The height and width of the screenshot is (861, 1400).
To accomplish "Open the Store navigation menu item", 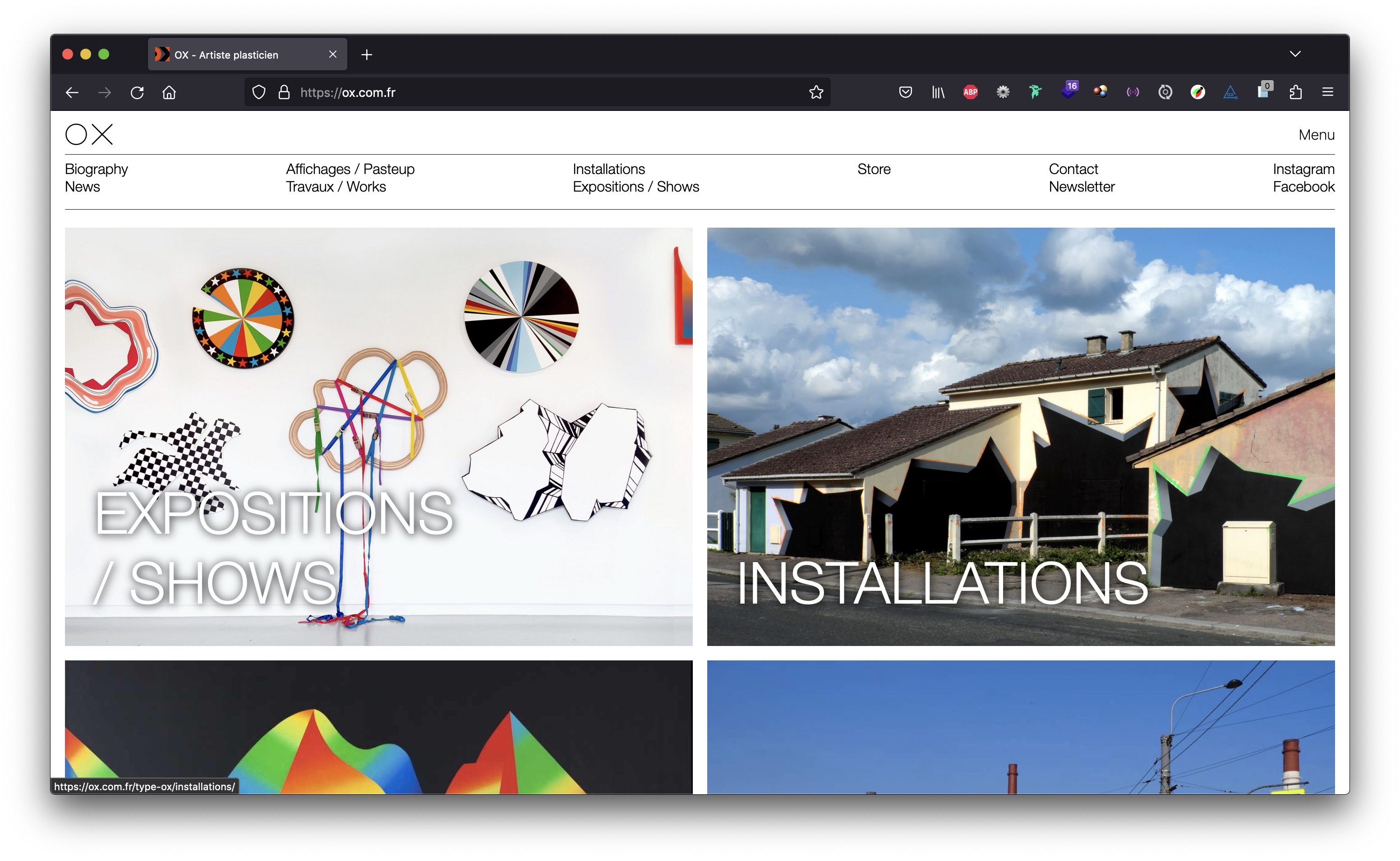I will pos(875,169).
